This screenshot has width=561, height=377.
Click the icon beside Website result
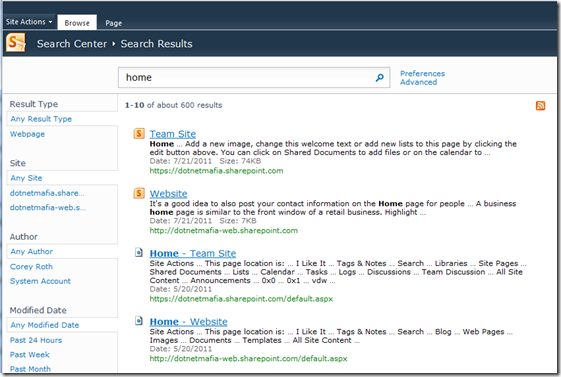coord(139,193)
